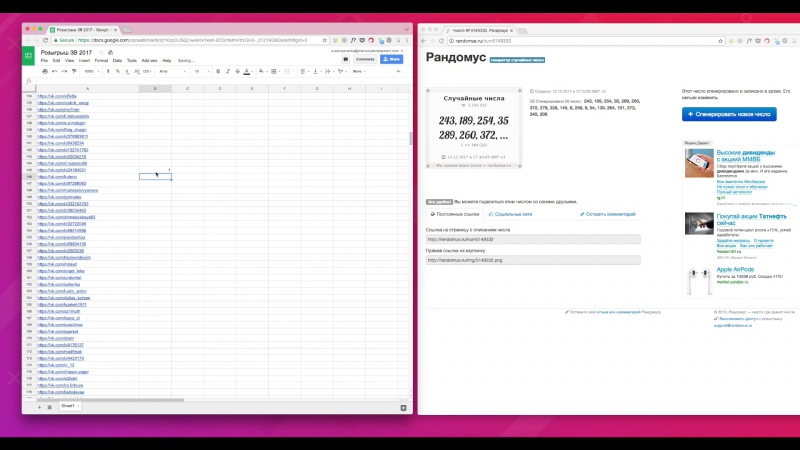Click the Sheets document title Розыгрыш 3В 2017
The width and height of the screenshot is (800, 450).
(66, 53)
